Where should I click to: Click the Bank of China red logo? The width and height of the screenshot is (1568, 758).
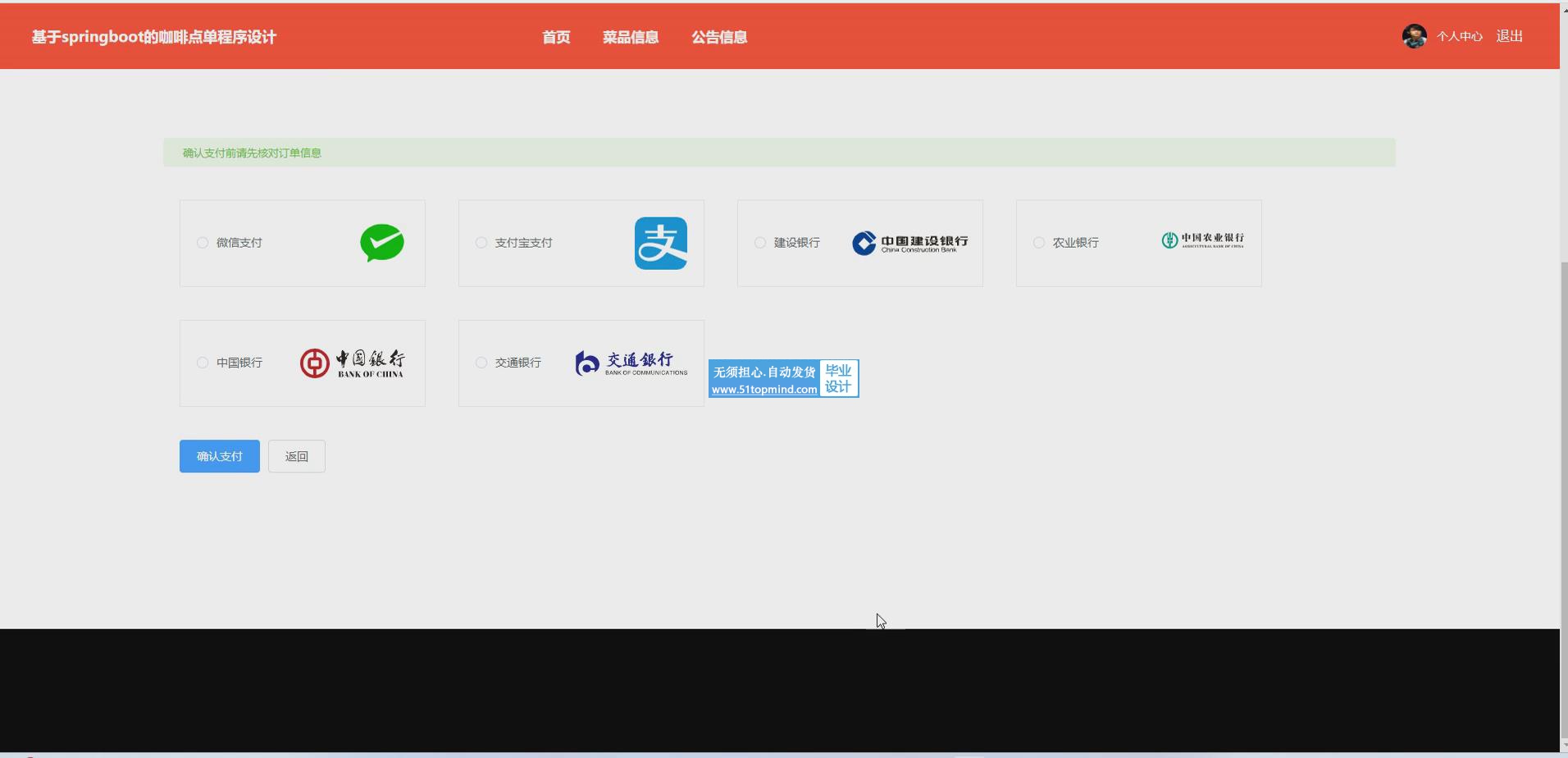coord(352,363)
